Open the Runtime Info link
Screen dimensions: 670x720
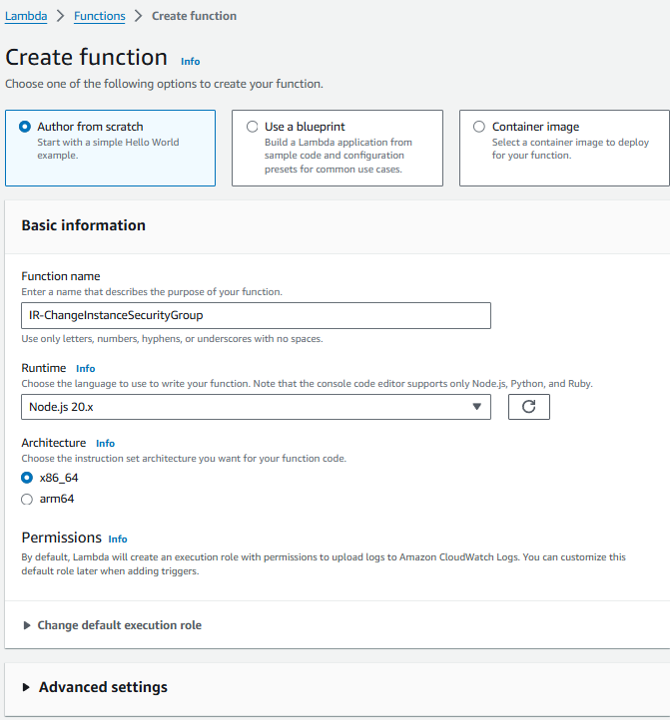click(x=85, y=369)
